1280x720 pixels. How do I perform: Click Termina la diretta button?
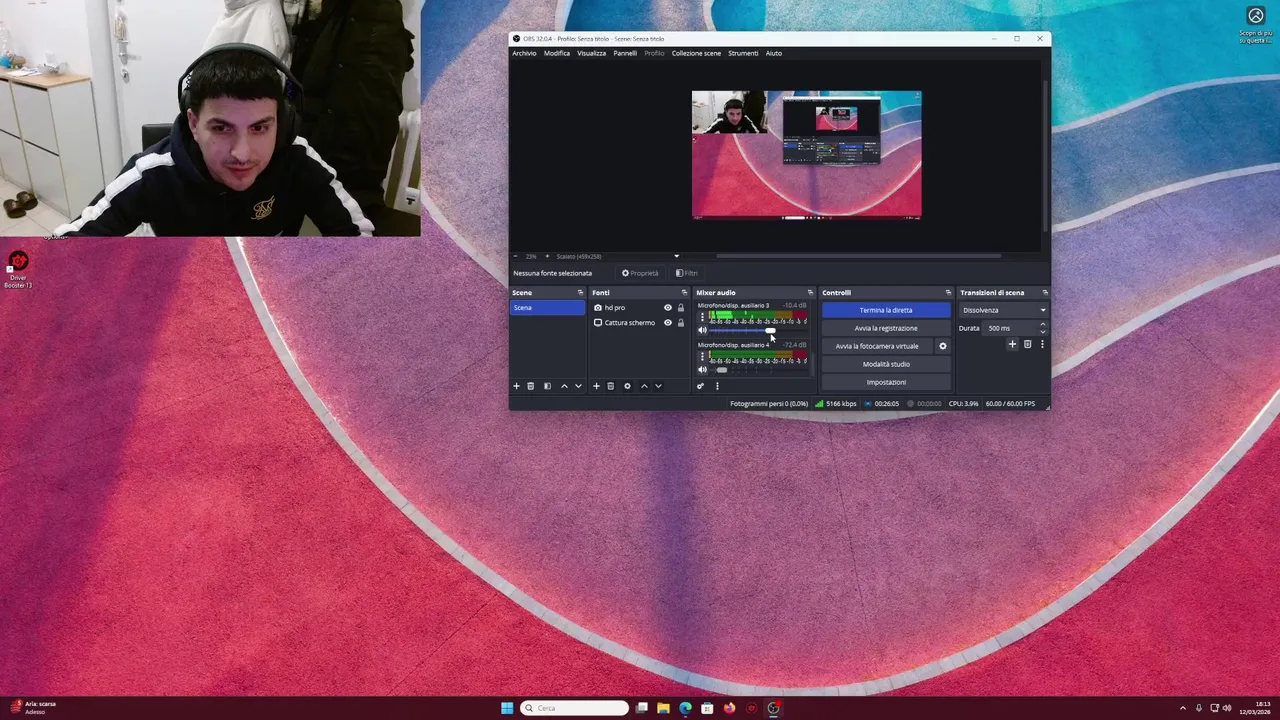coord(886,310)
